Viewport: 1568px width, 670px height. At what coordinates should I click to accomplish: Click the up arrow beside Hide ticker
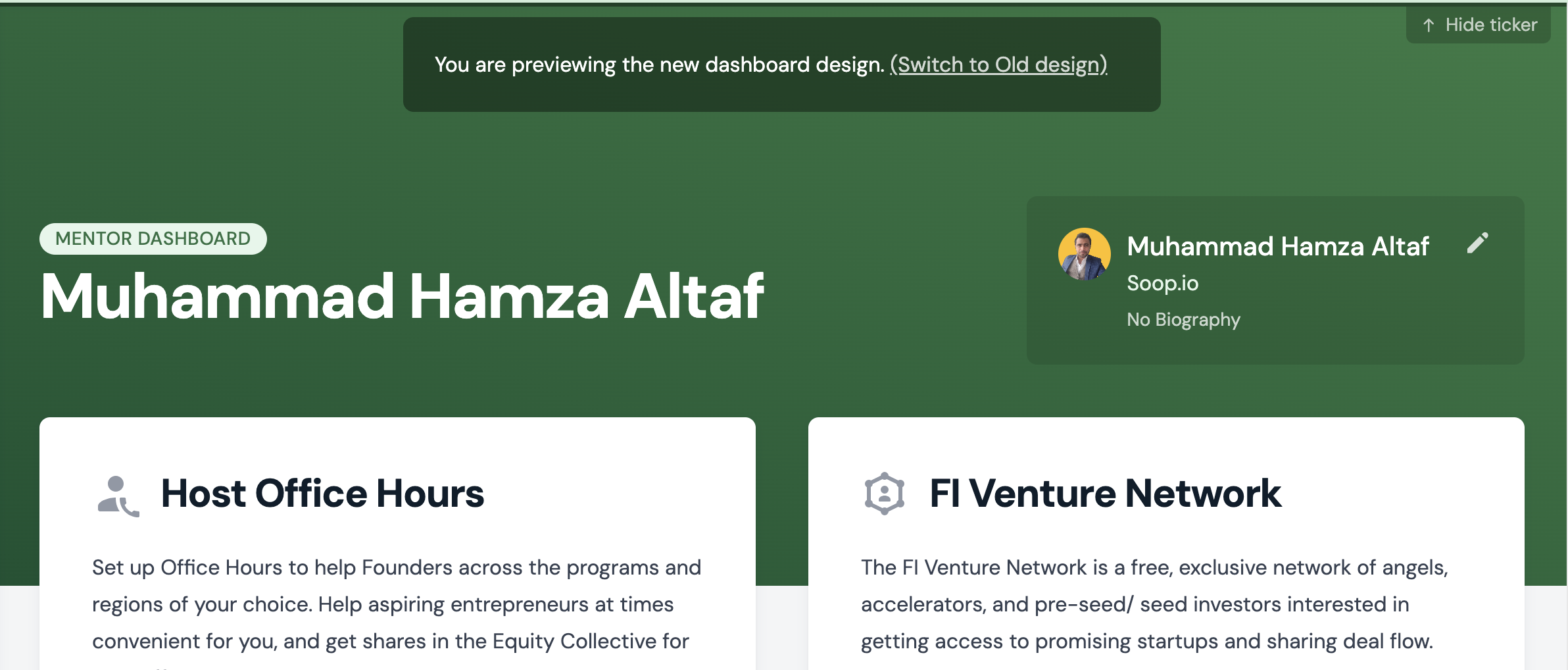pyautogui.click(x=1429, y=25)
